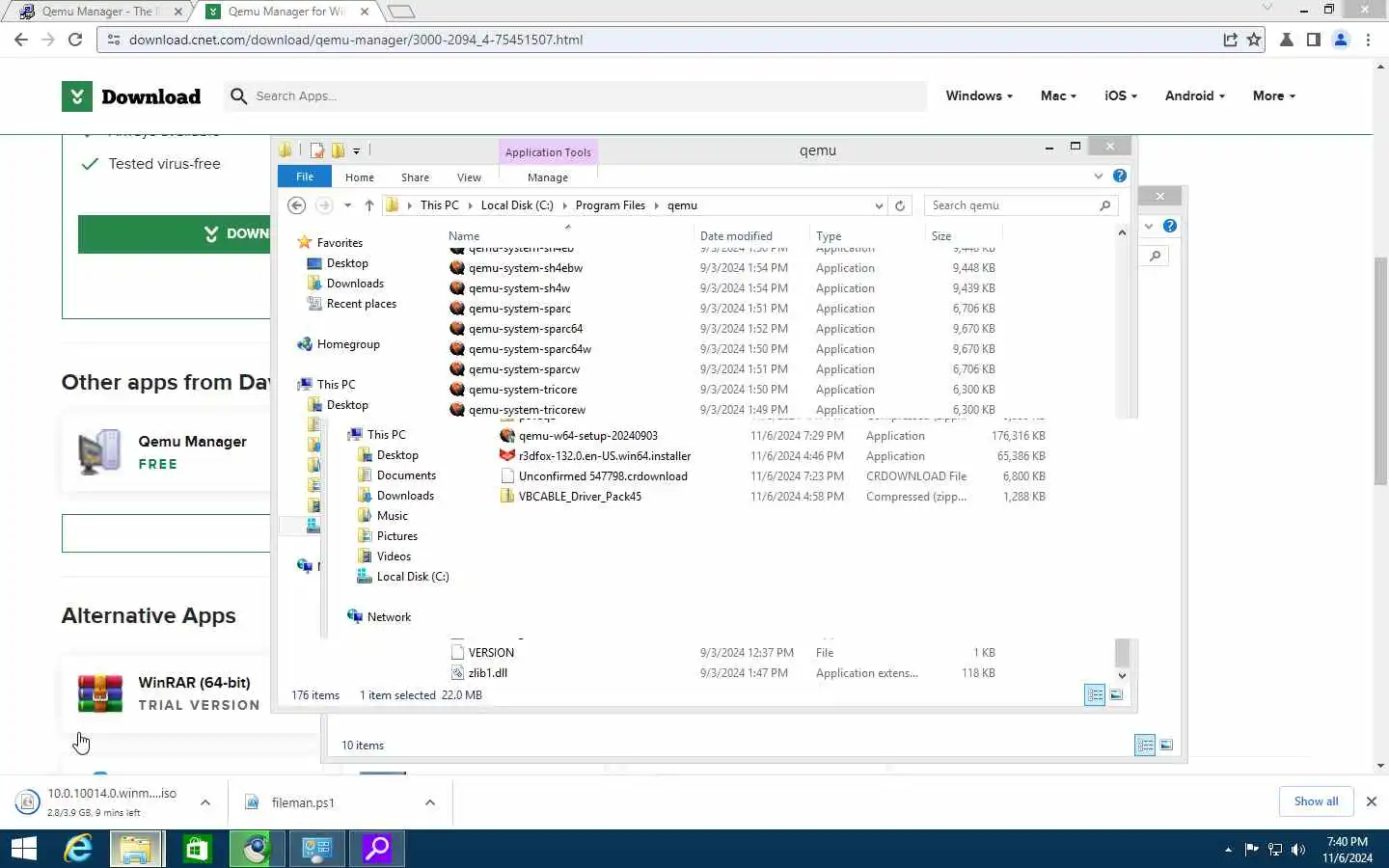Click Local Disk (C:) in breadcrumb path

coord(517,205)
